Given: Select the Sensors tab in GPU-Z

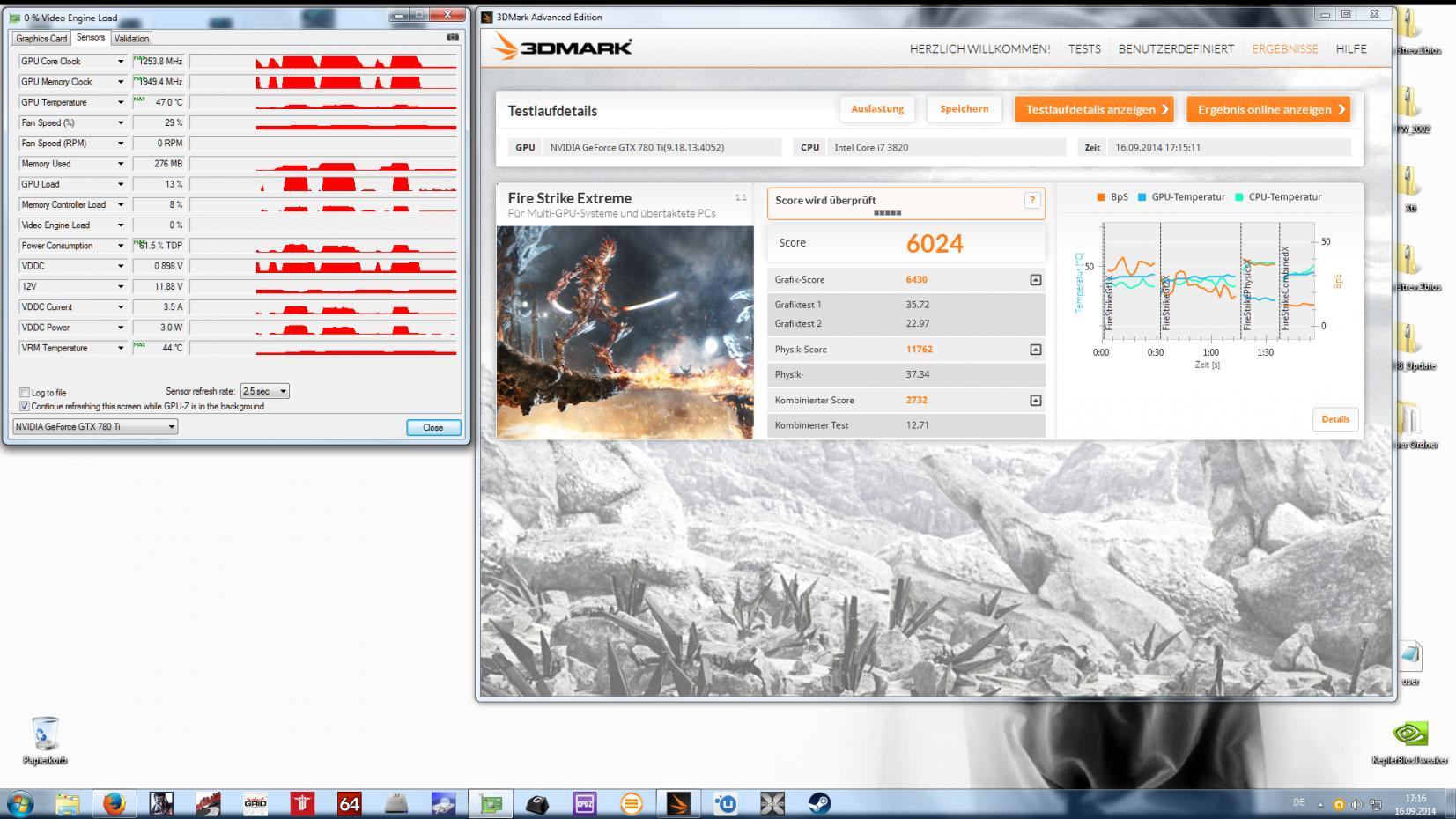Looking at the screenshot, I should pyautogui.click(x=91, y=37).
